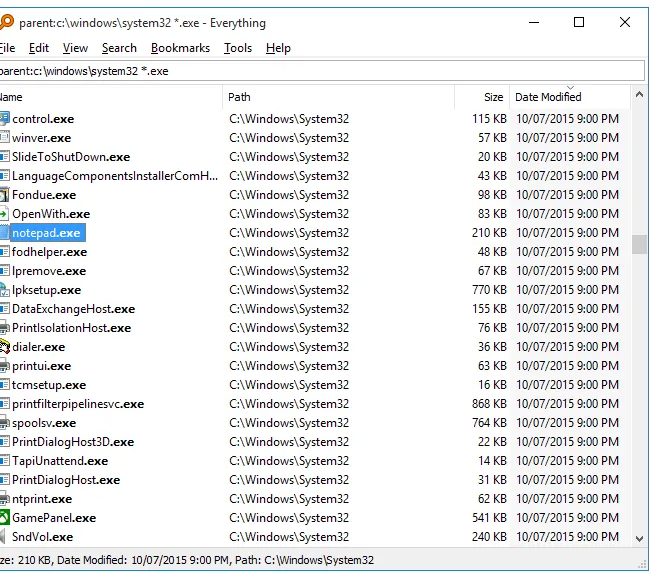Click the printui.exe printer icon
Screen dimensions: 649x573
coord(4,366)
